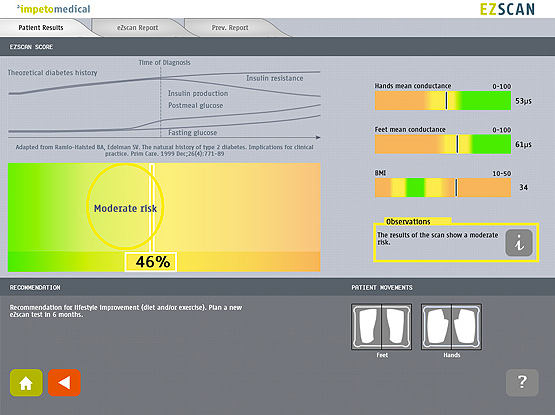Click the Time of Diagnosis marker line

tap(161, 100)
